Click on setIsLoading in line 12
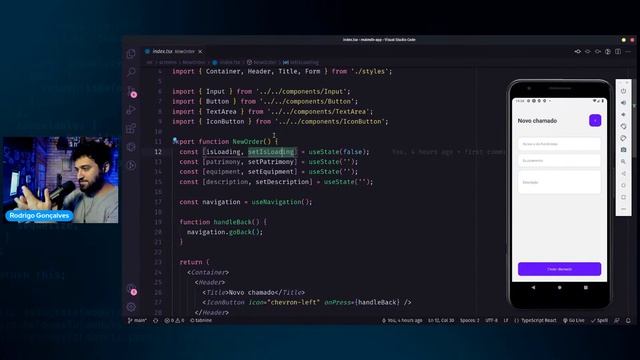 point(271,151)
